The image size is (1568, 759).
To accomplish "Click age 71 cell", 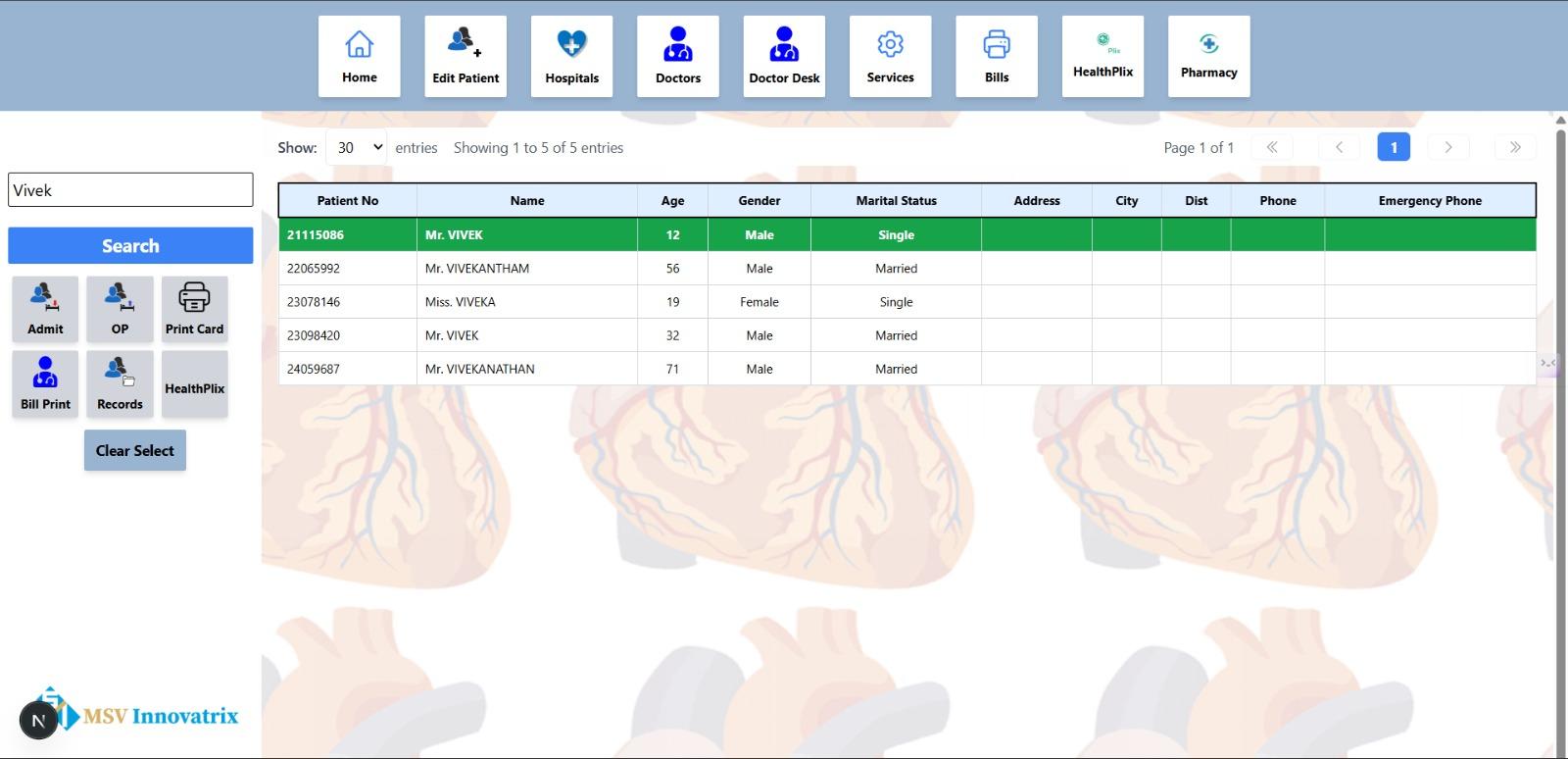I will tap(672, 369).
